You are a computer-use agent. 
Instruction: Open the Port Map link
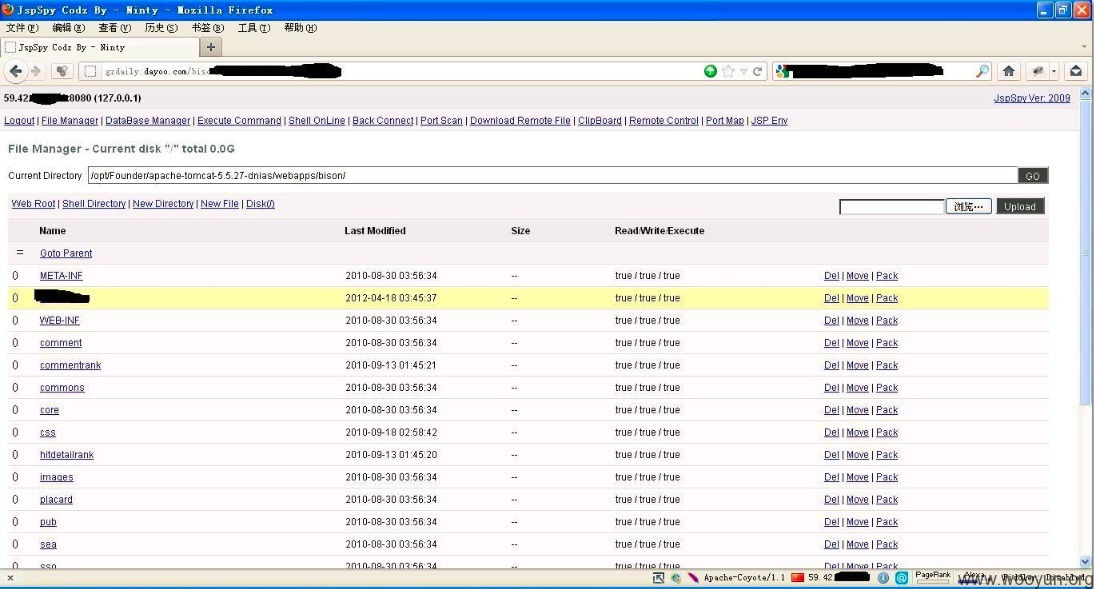(725, 121)
